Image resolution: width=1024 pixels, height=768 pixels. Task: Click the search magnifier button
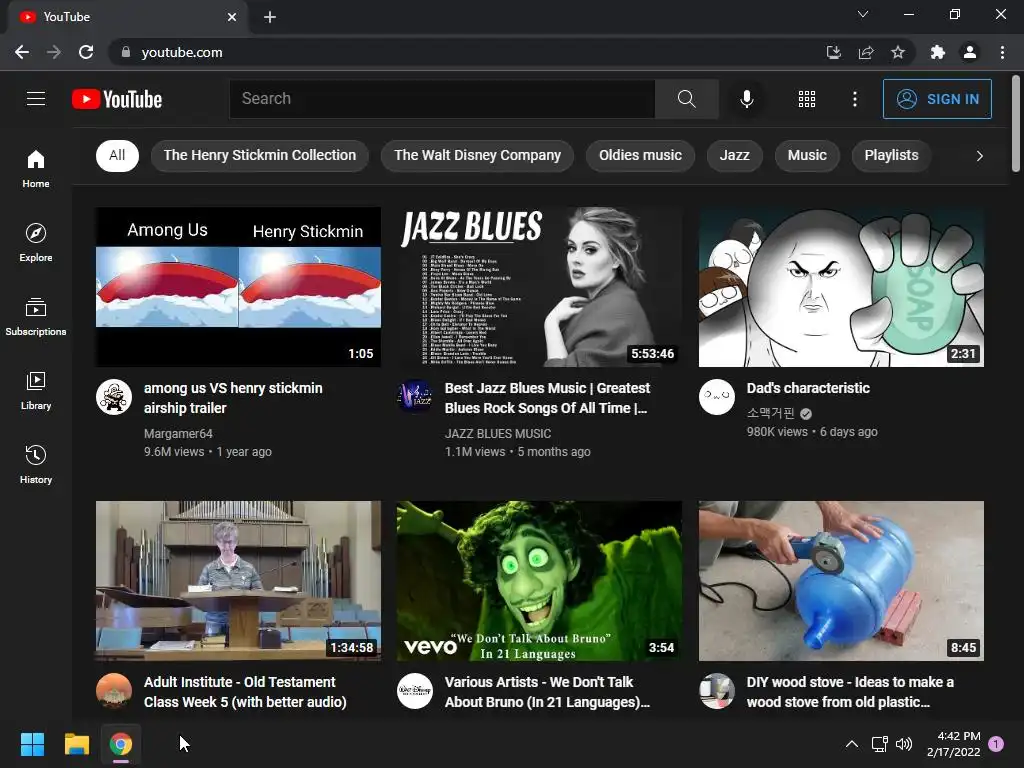(686, 99)
